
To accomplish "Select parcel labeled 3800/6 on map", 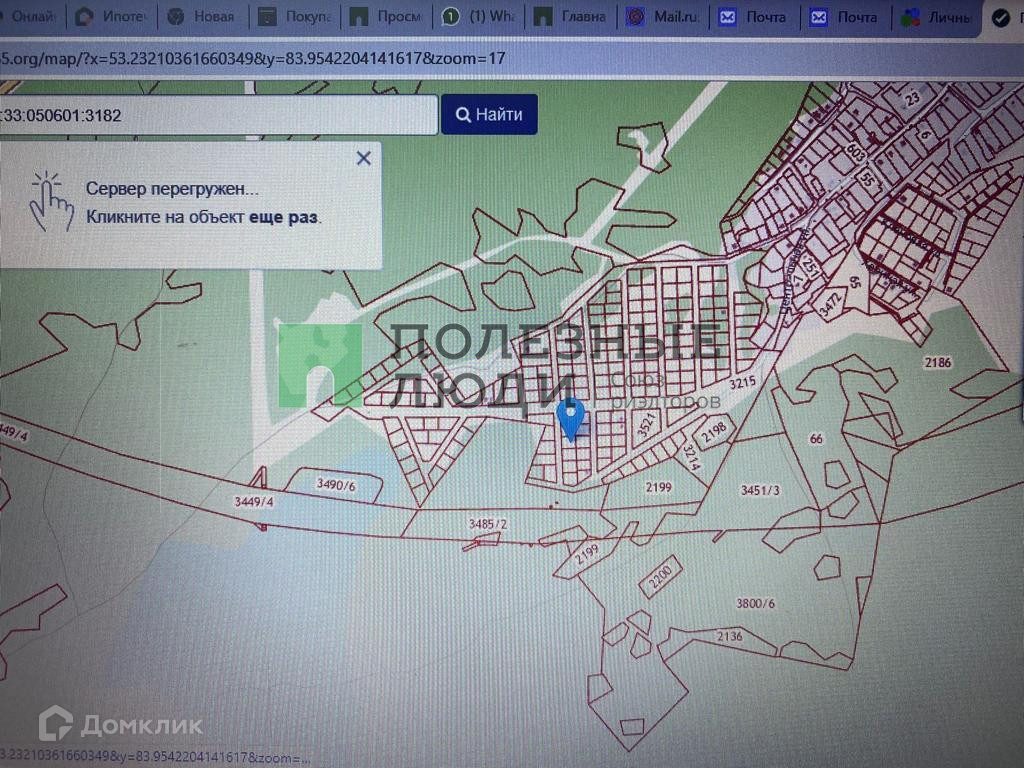I will (756, 603).
